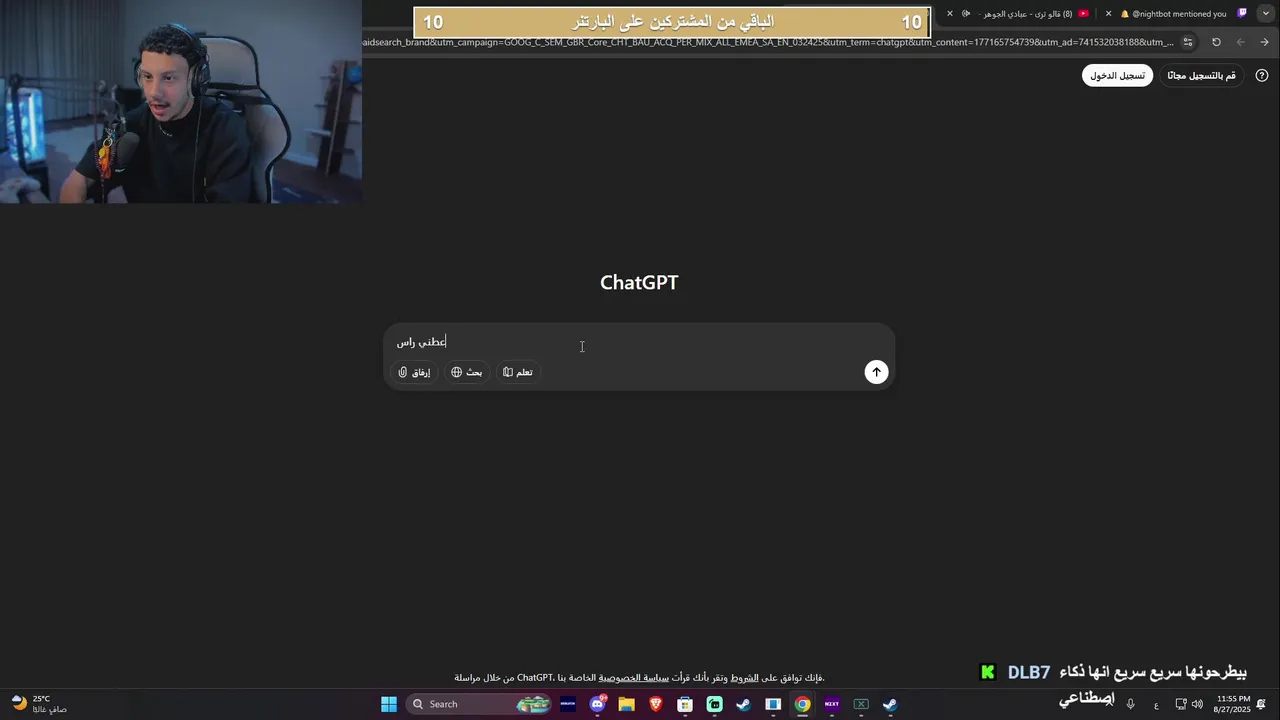Click the media playing icon on YouTube tab
1280x720 pixels.
966,14
